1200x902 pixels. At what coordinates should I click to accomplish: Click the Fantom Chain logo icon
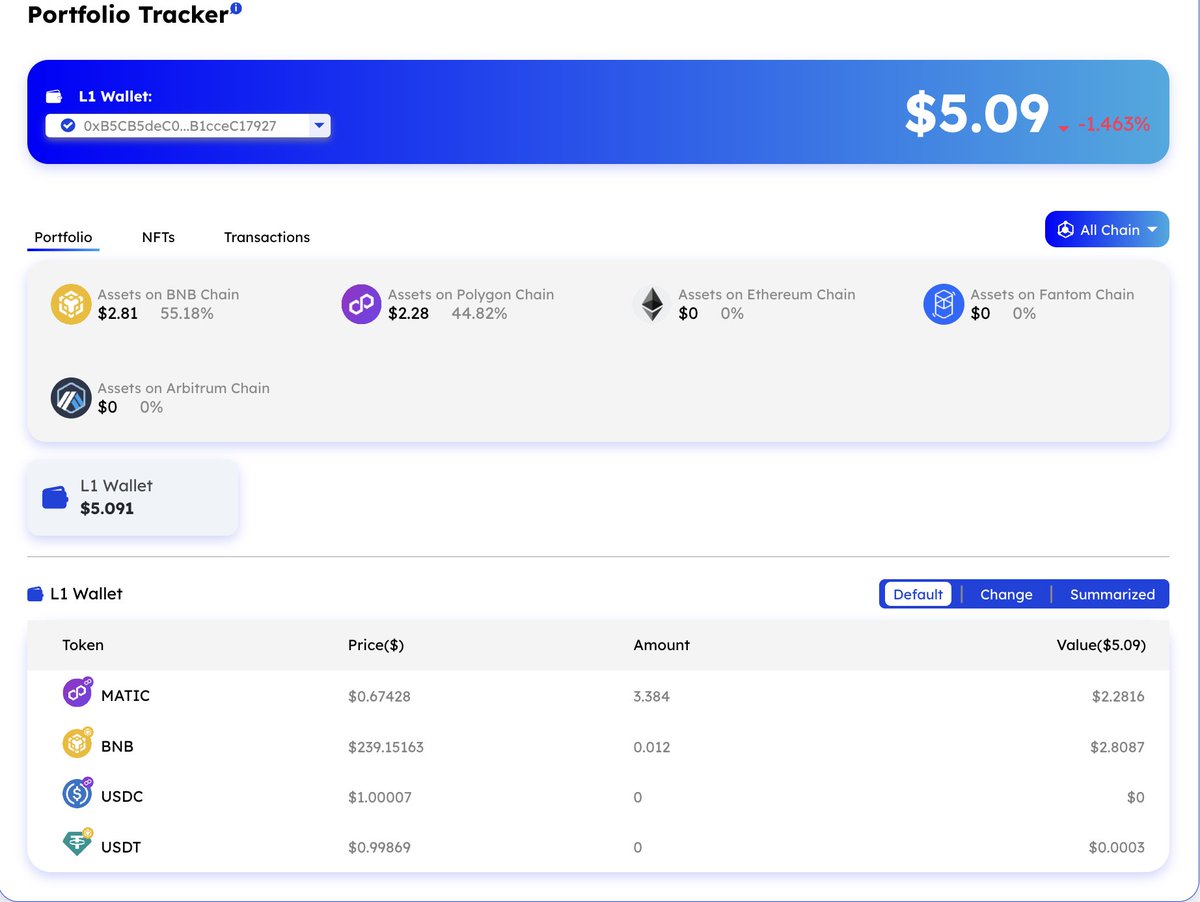pos(943,304)
